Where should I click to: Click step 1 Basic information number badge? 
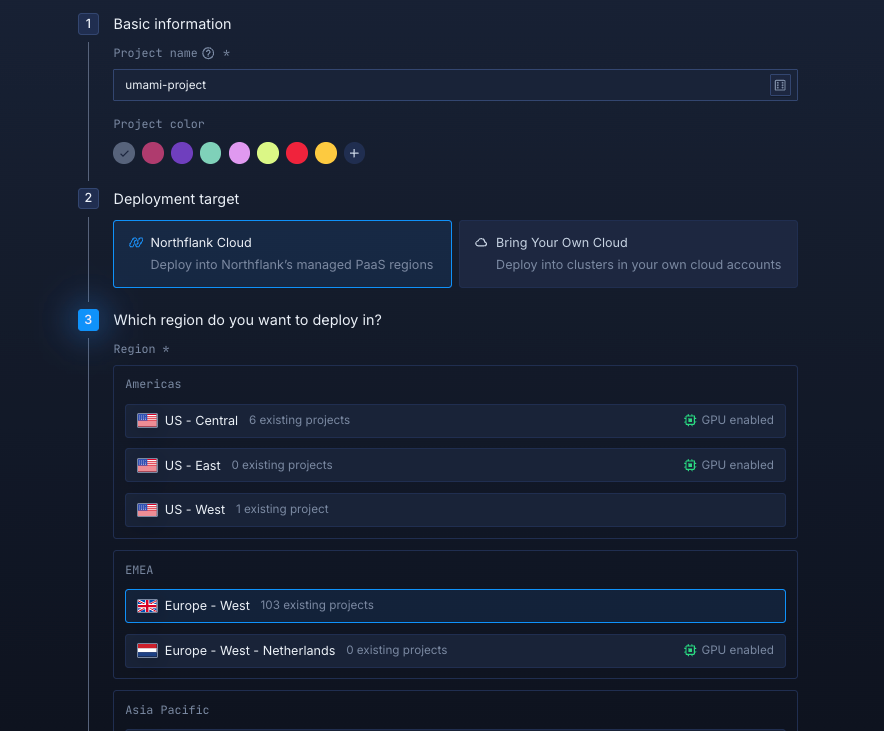coord(88,24)
